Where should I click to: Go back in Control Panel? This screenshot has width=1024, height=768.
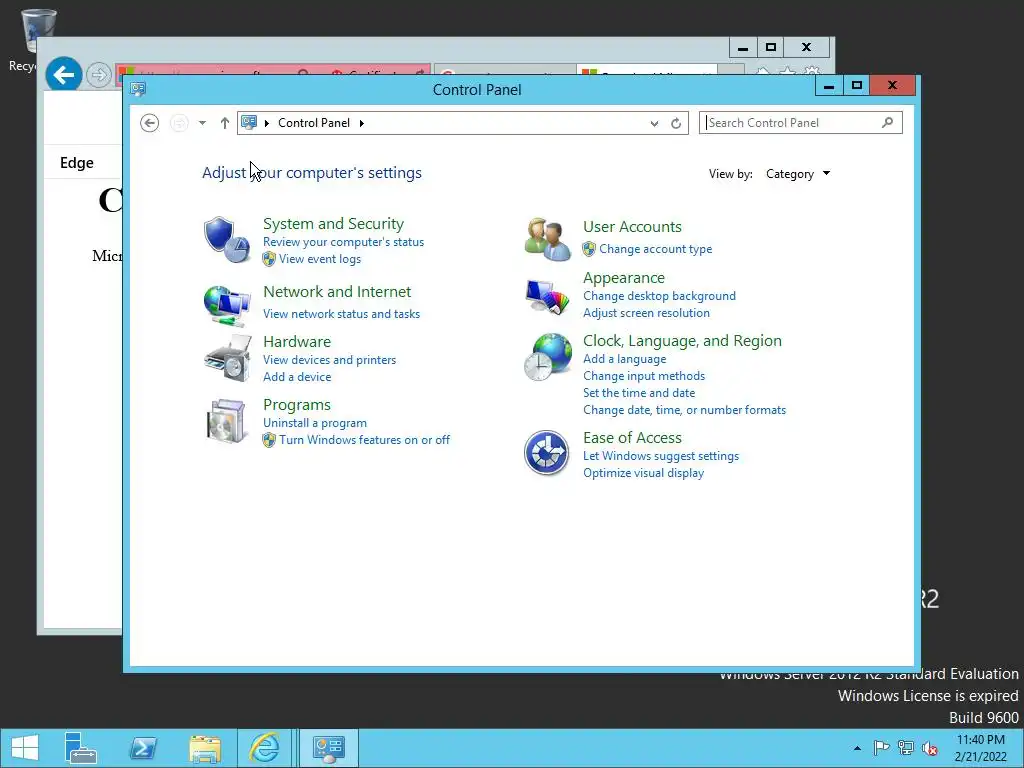(x=150, y=123)
